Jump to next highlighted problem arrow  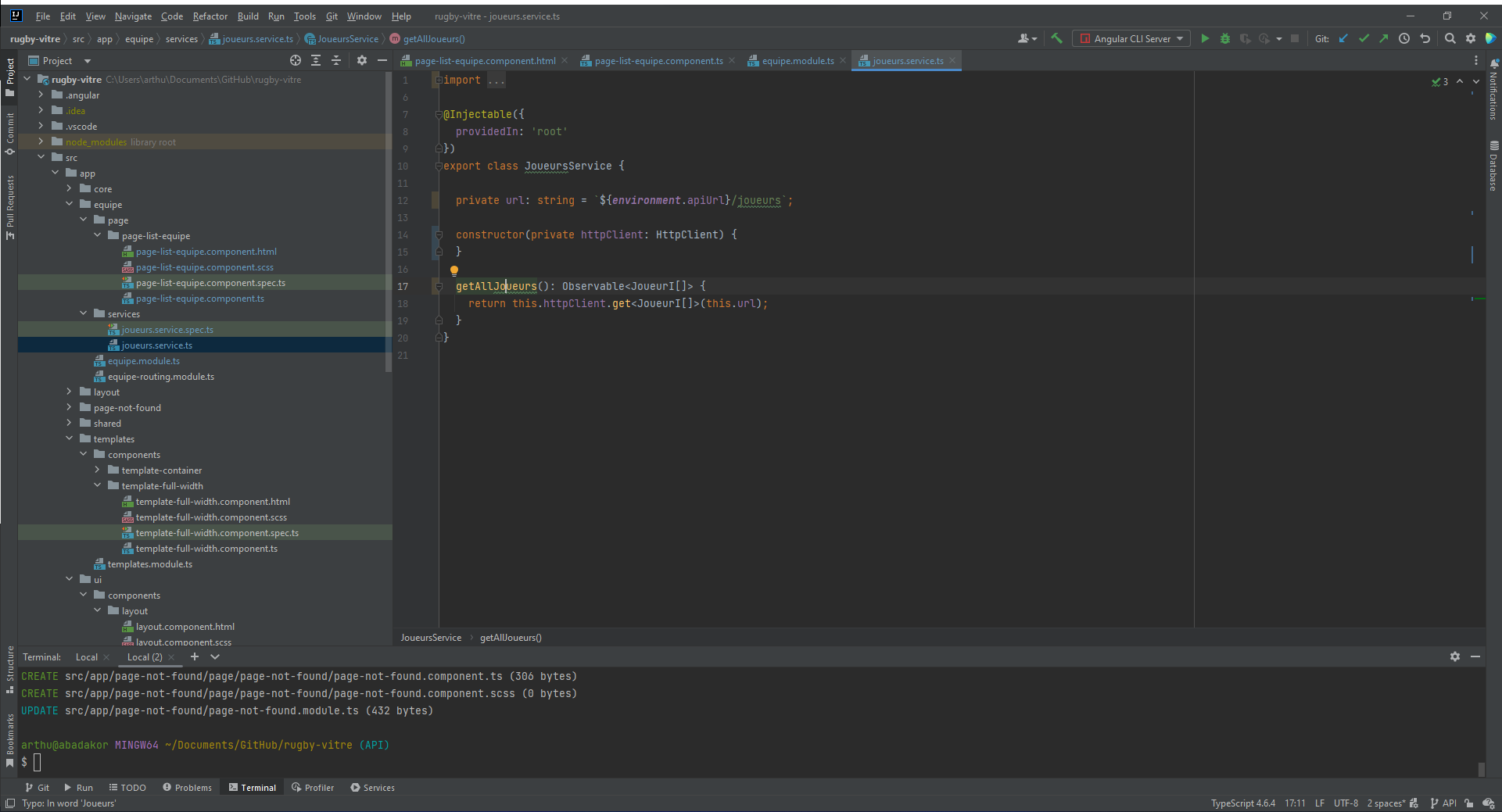click(x=1476, y=81)
